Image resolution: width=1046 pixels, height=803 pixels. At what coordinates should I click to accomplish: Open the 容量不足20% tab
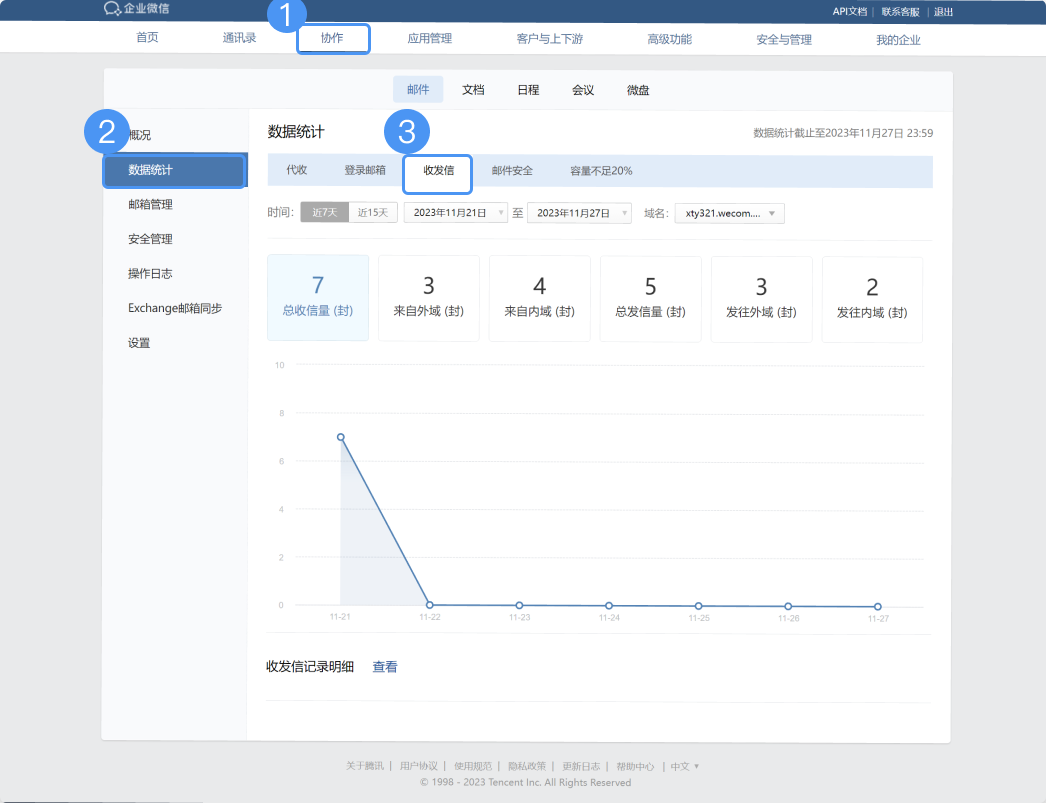point(601,171)
